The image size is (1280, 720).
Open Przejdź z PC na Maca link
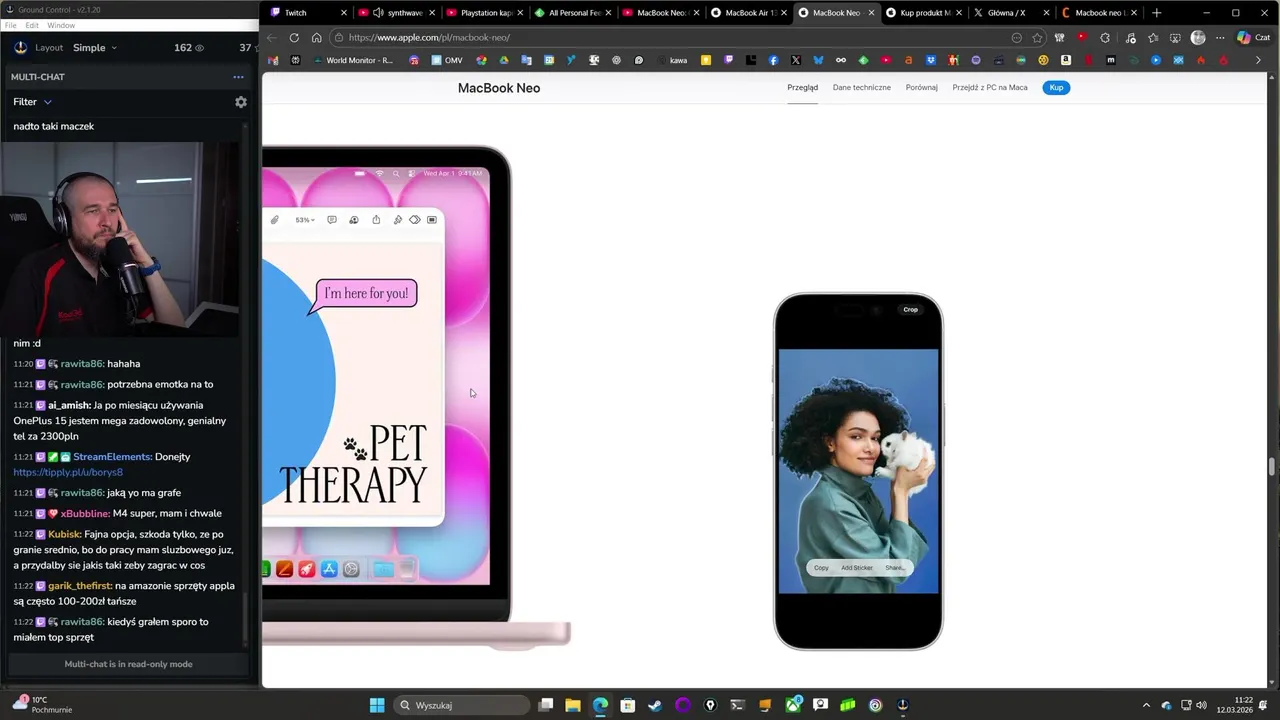[990, 87]
